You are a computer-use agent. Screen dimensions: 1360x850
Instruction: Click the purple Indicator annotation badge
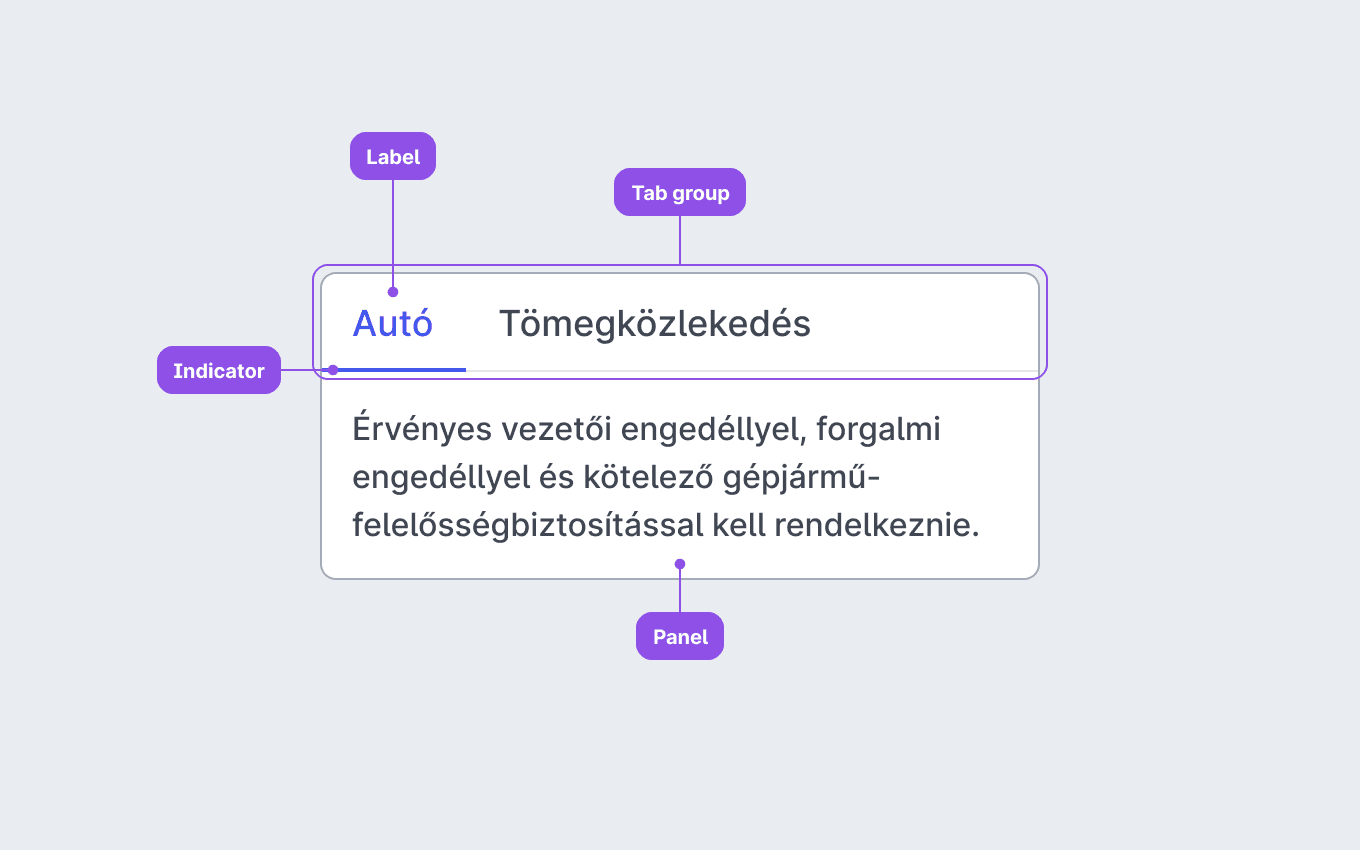click(219, 370)
